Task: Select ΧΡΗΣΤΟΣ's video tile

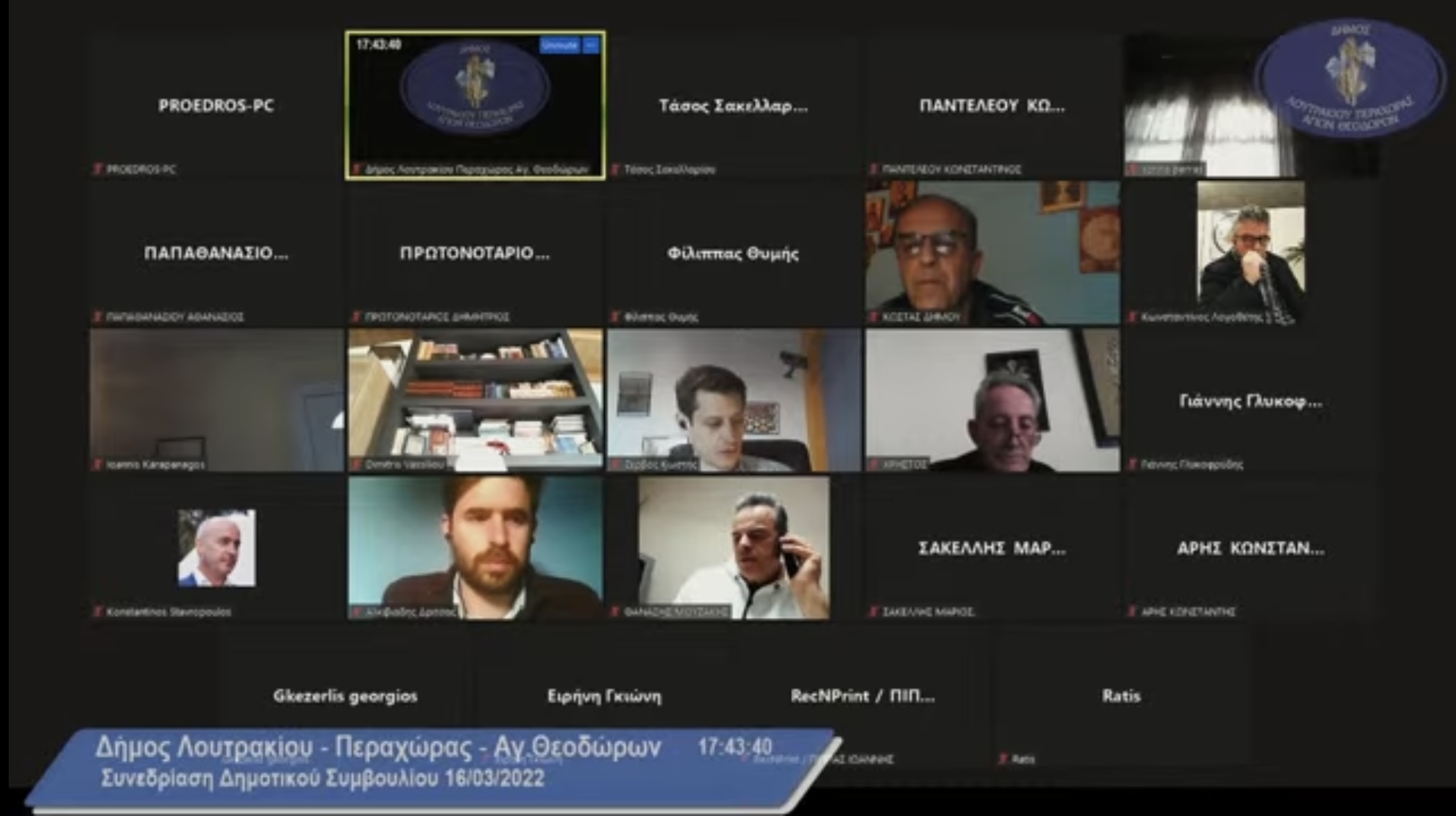Action: click(992, 400)
